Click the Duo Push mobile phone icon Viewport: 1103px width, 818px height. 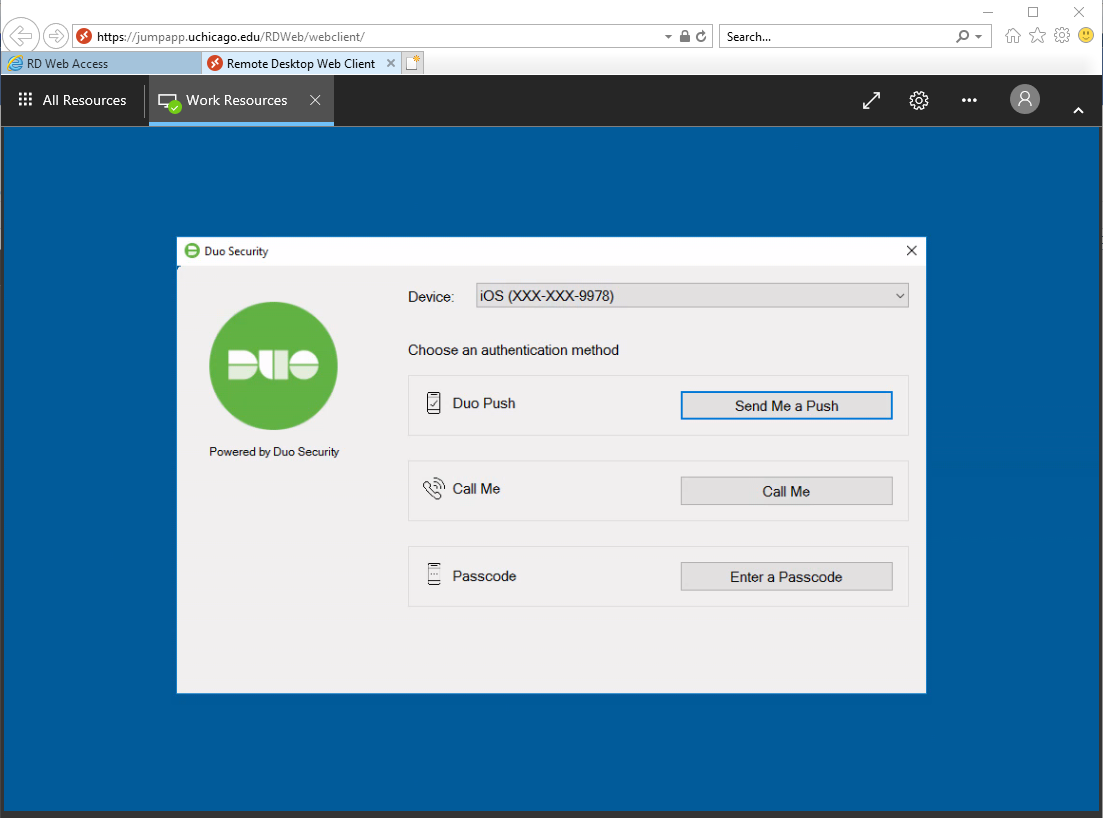[433, 402]
